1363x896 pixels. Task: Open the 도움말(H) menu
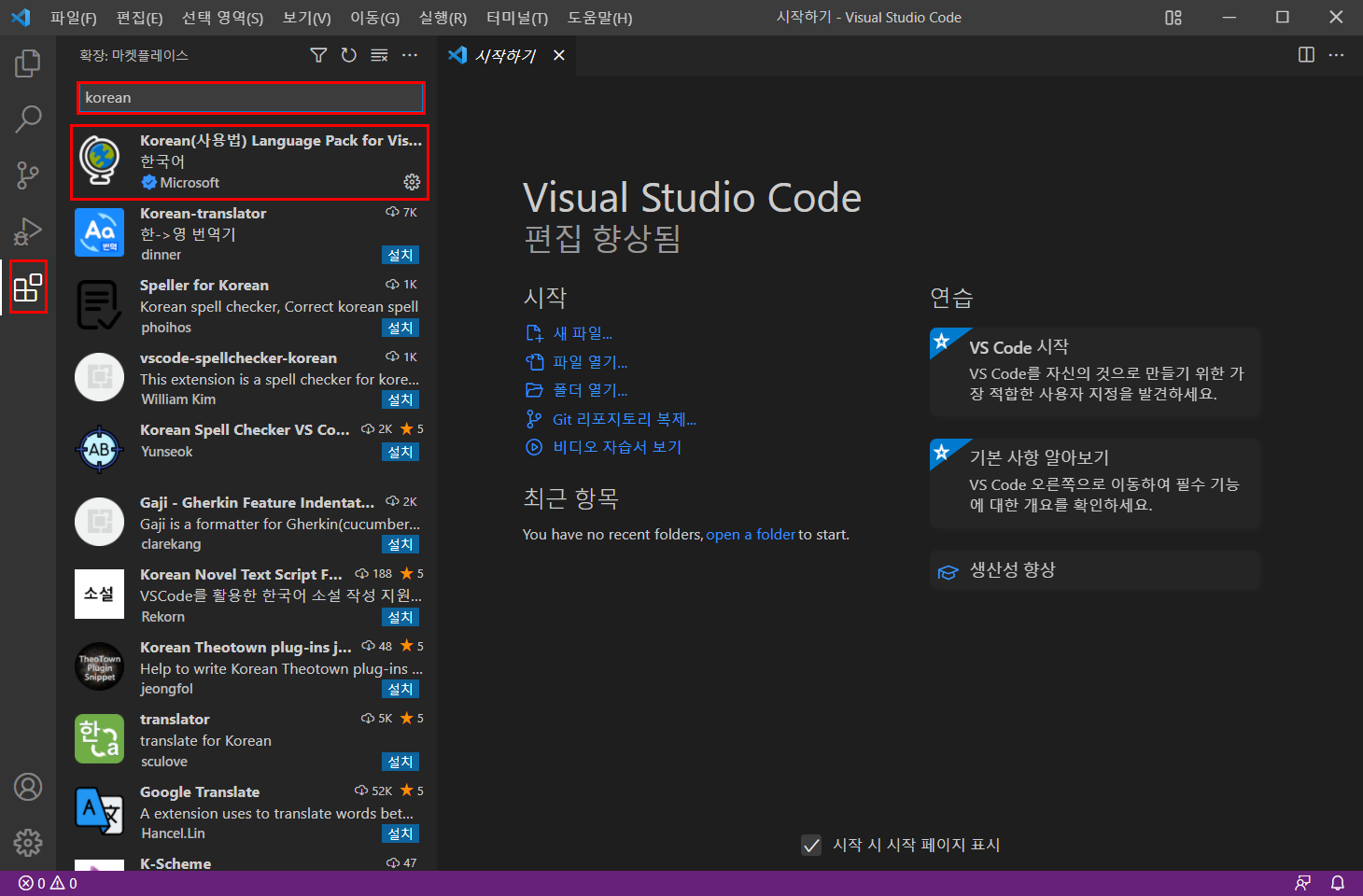pos(599,17)
